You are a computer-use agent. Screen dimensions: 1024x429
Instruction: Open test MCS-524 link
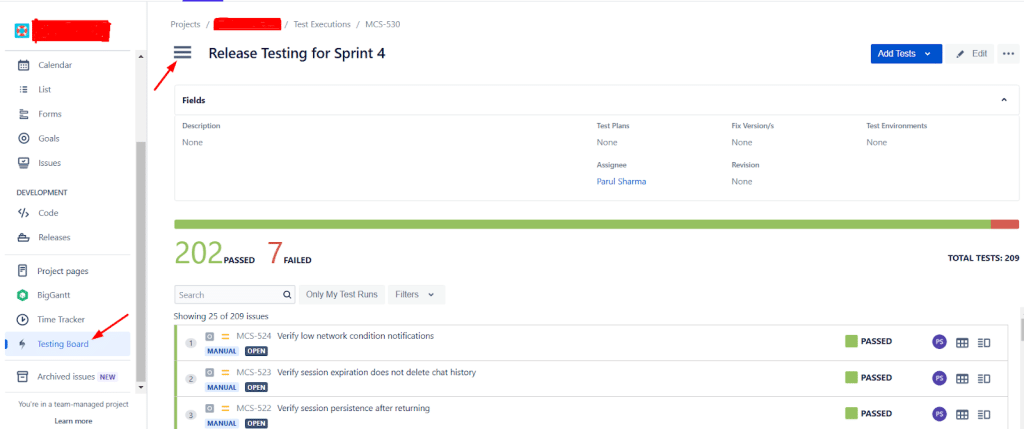point(254,336)
